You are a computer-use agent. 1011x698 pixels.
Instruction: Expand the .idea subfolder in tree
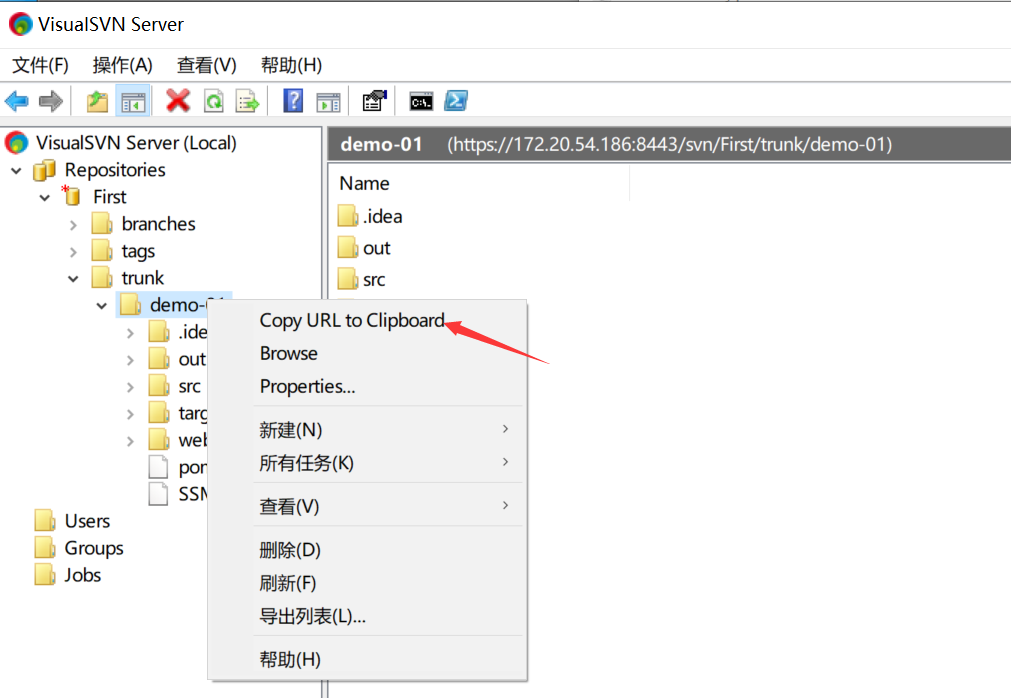coord(130,333)
